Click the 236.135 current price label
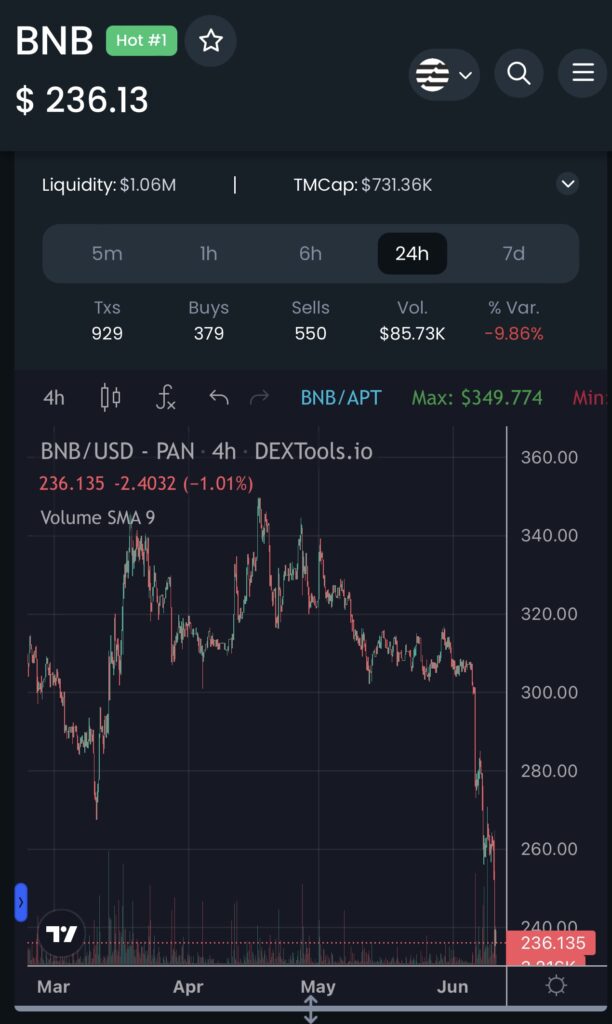 pyautogui.click(x=551, y=943)
